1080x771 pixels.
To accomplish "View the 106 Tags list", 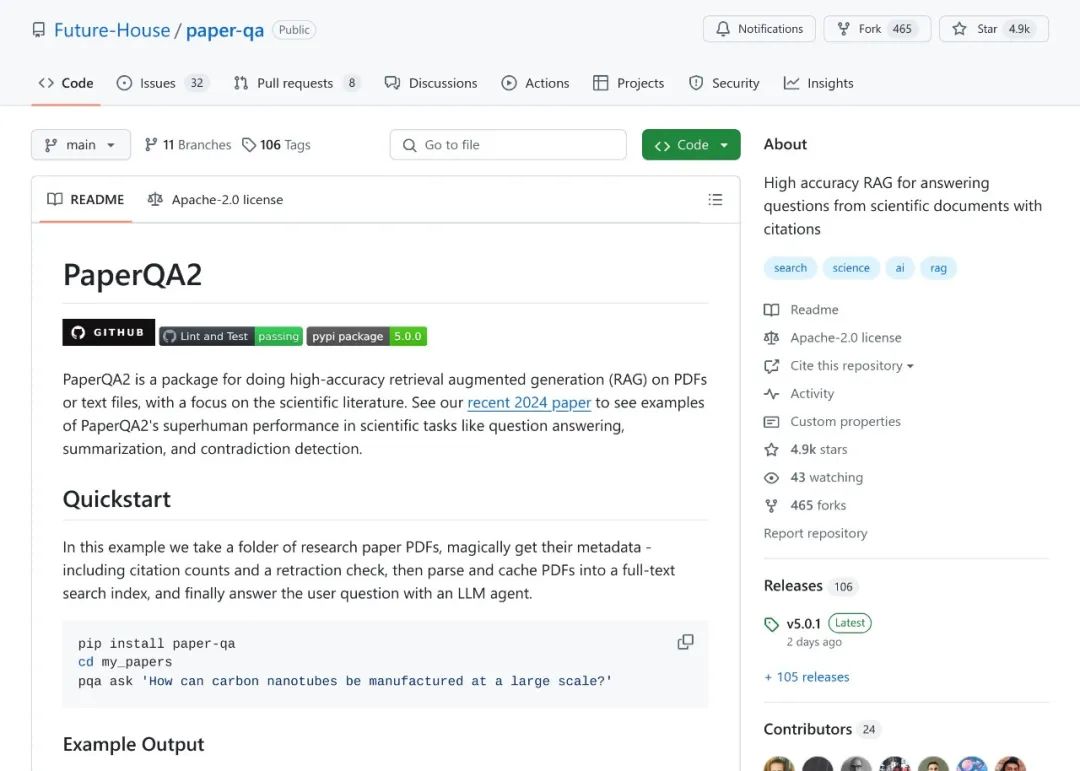I will [x=276, y=145].
